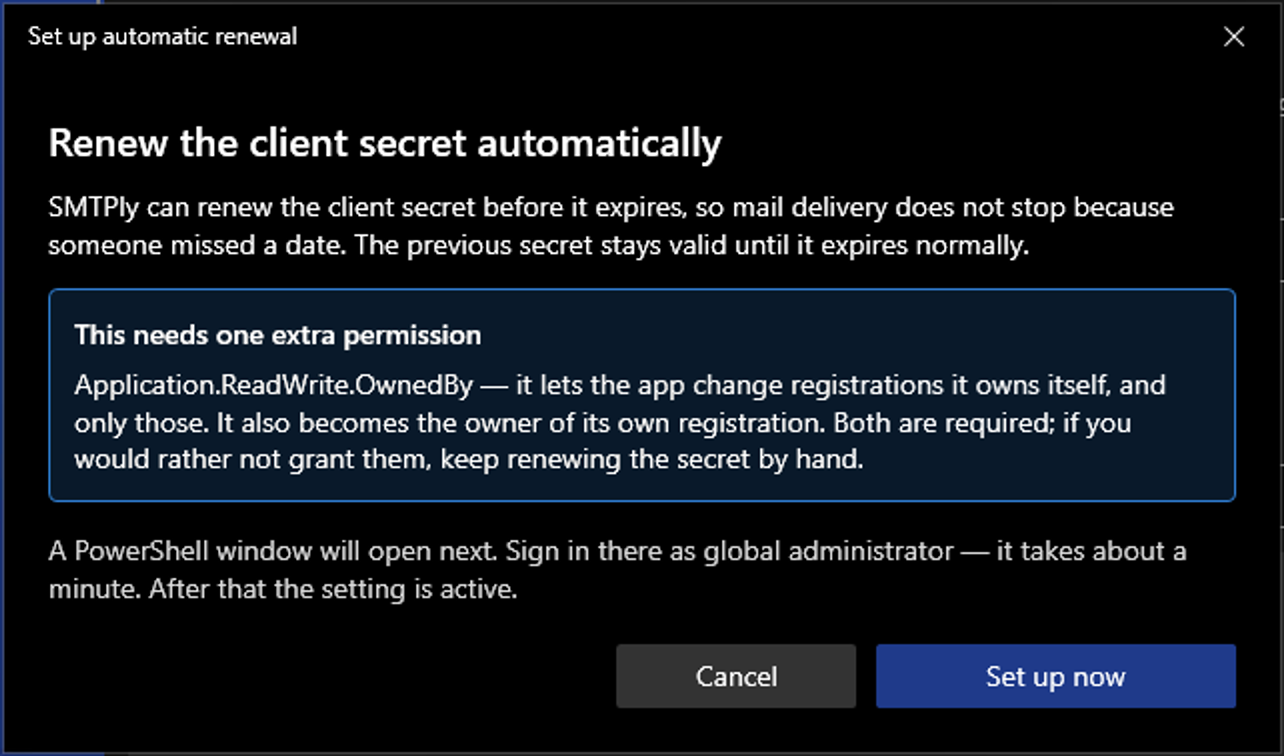Cancel the automatic renewal setup

pyautogui.click(x=736, y=676)
